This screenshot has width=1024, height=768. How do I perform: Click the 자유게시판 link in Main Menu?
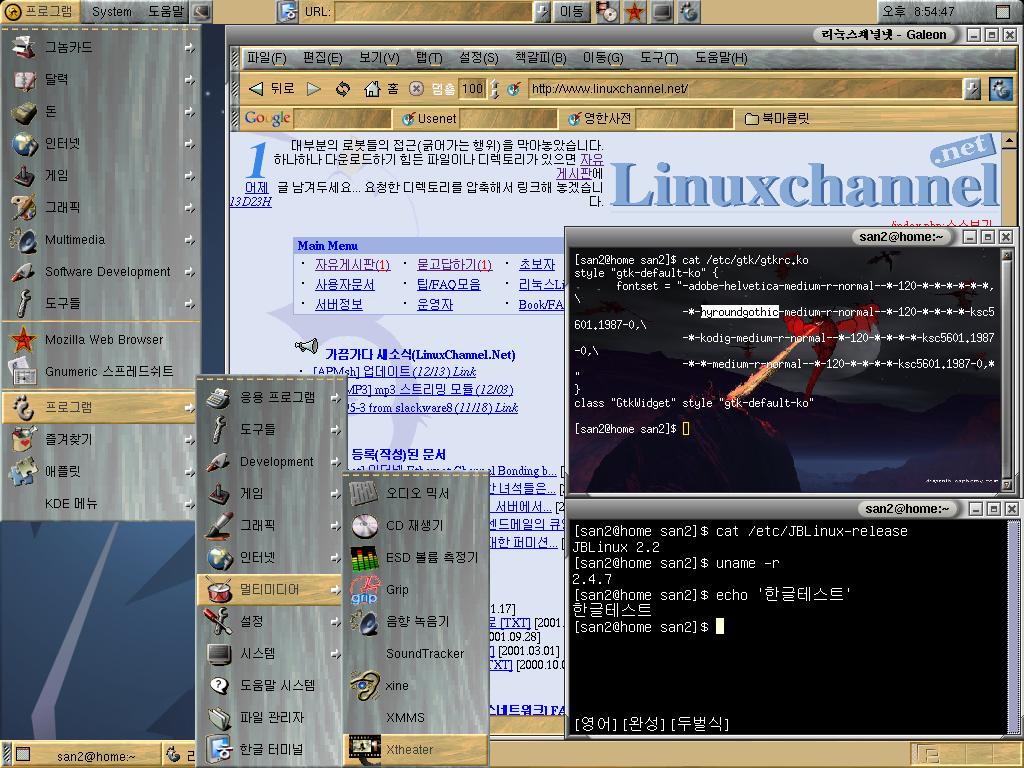pos(352,265)
